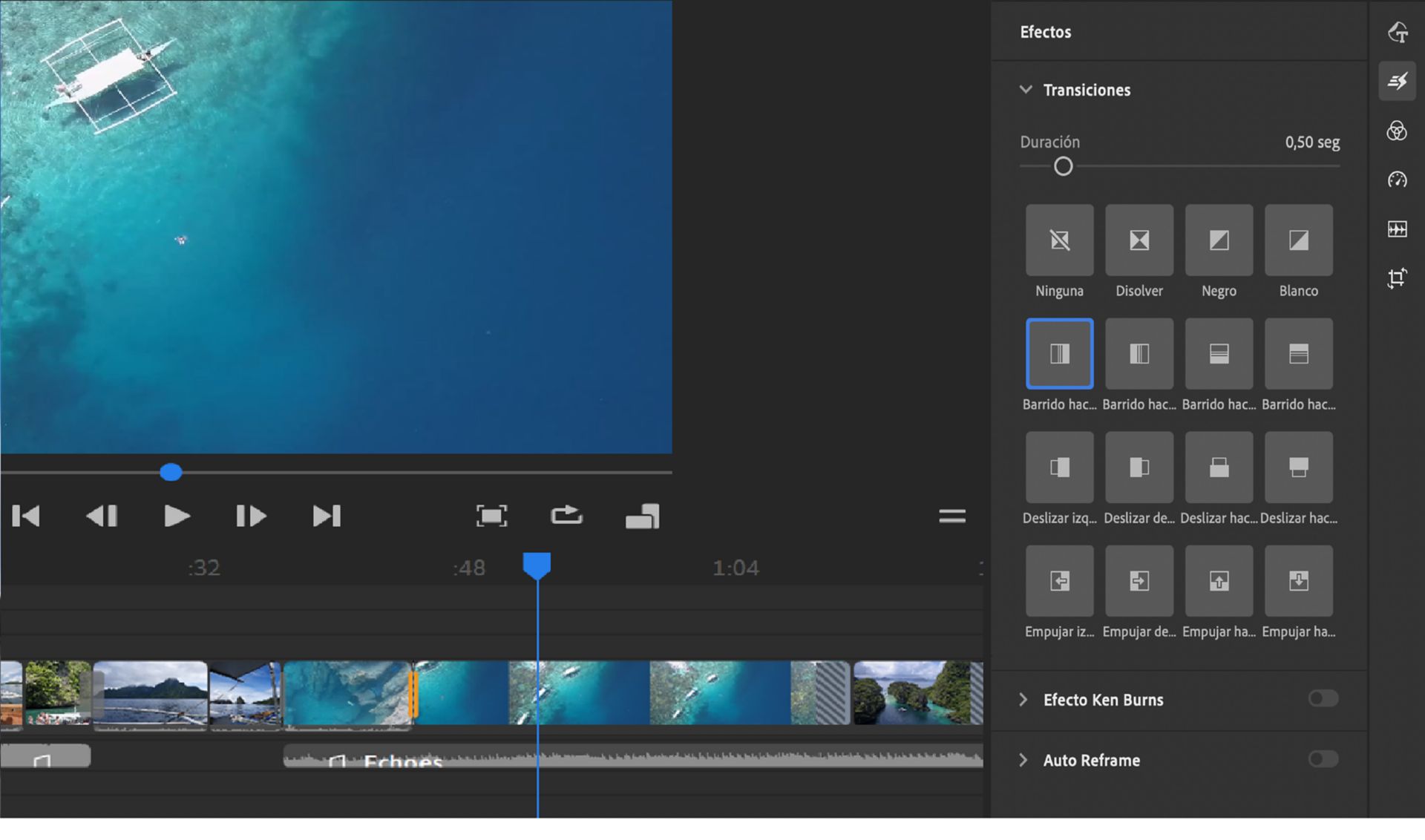Apply the Ninguna transition option
The image size is (1425, 840).
(1059, 240)
